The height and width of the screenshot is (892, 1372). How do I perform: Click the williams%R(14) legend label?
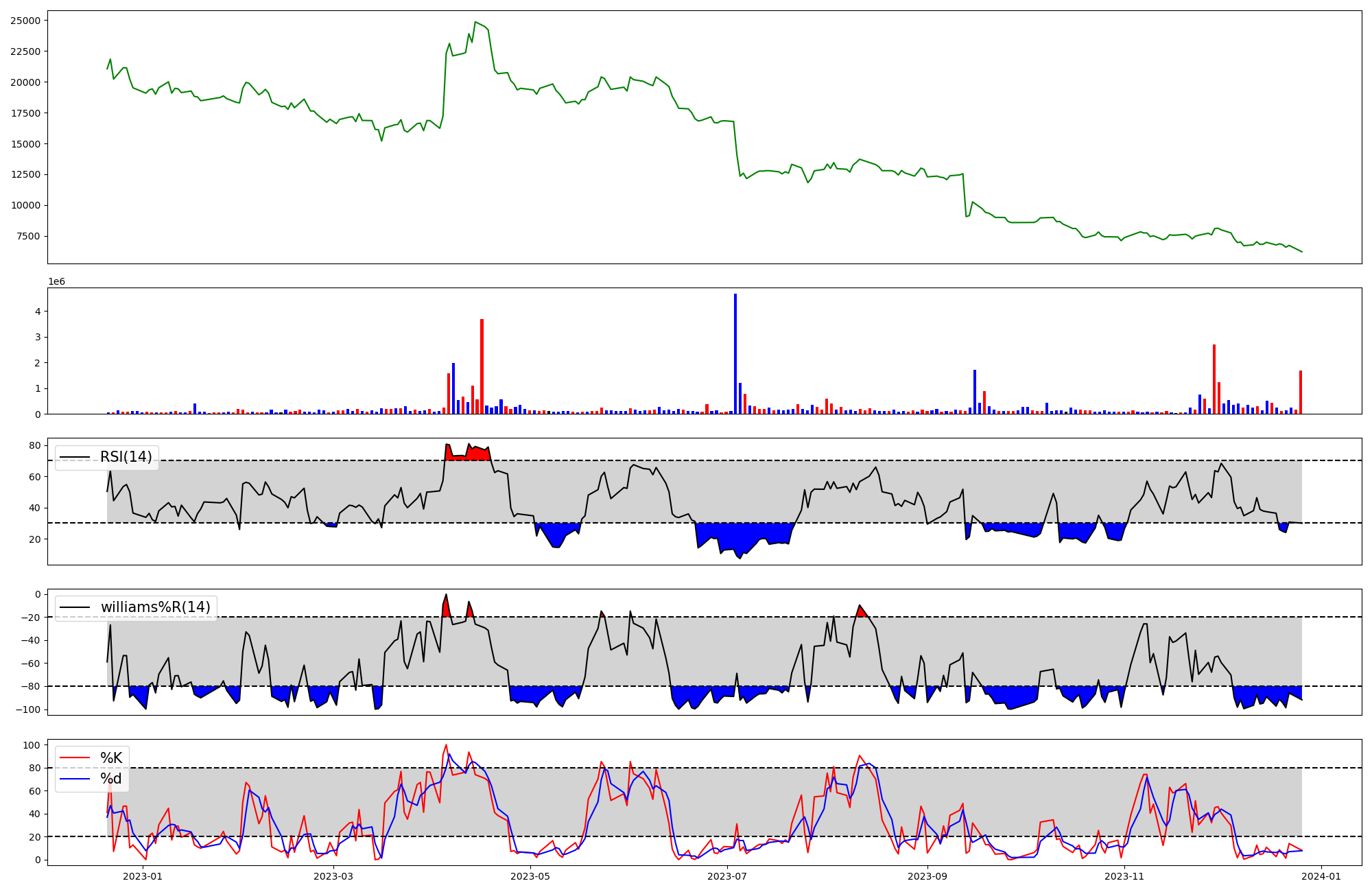tap(155, 607)
